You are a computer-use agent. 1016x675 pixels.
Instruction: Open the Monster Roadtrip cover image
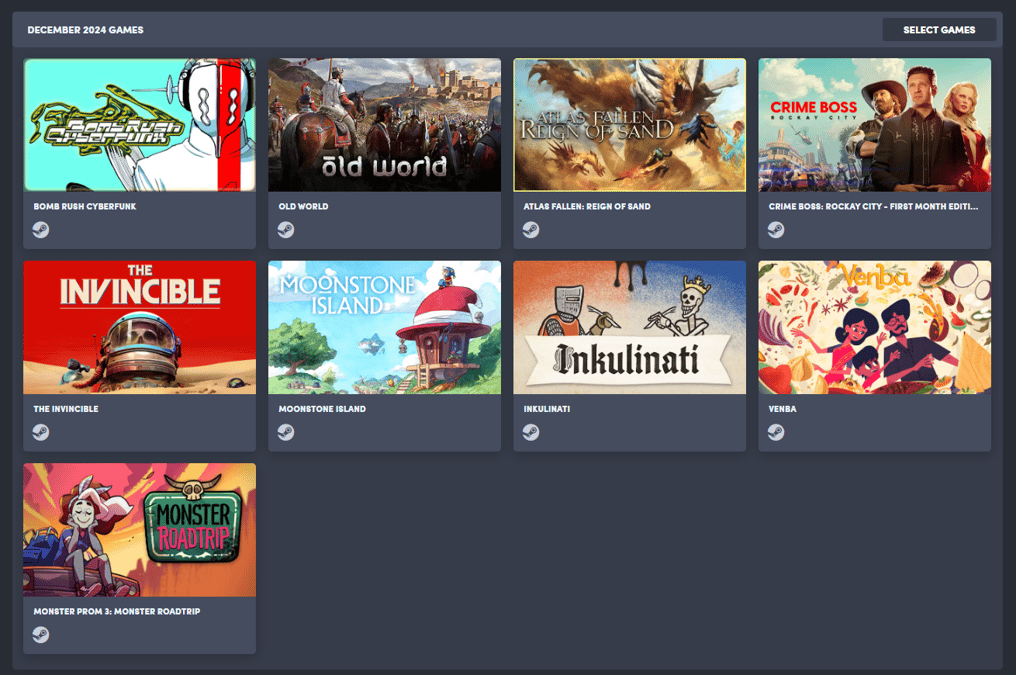139,530
